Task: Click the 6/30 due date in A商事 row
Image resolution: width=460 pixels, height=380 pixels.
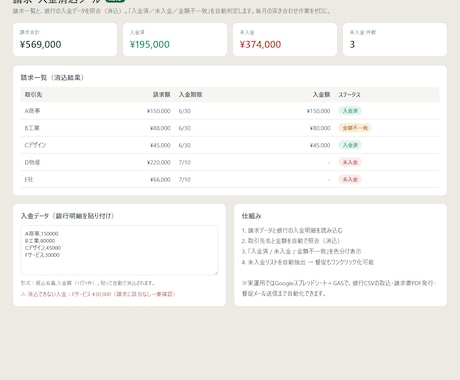Action: [x=185, y=111]
